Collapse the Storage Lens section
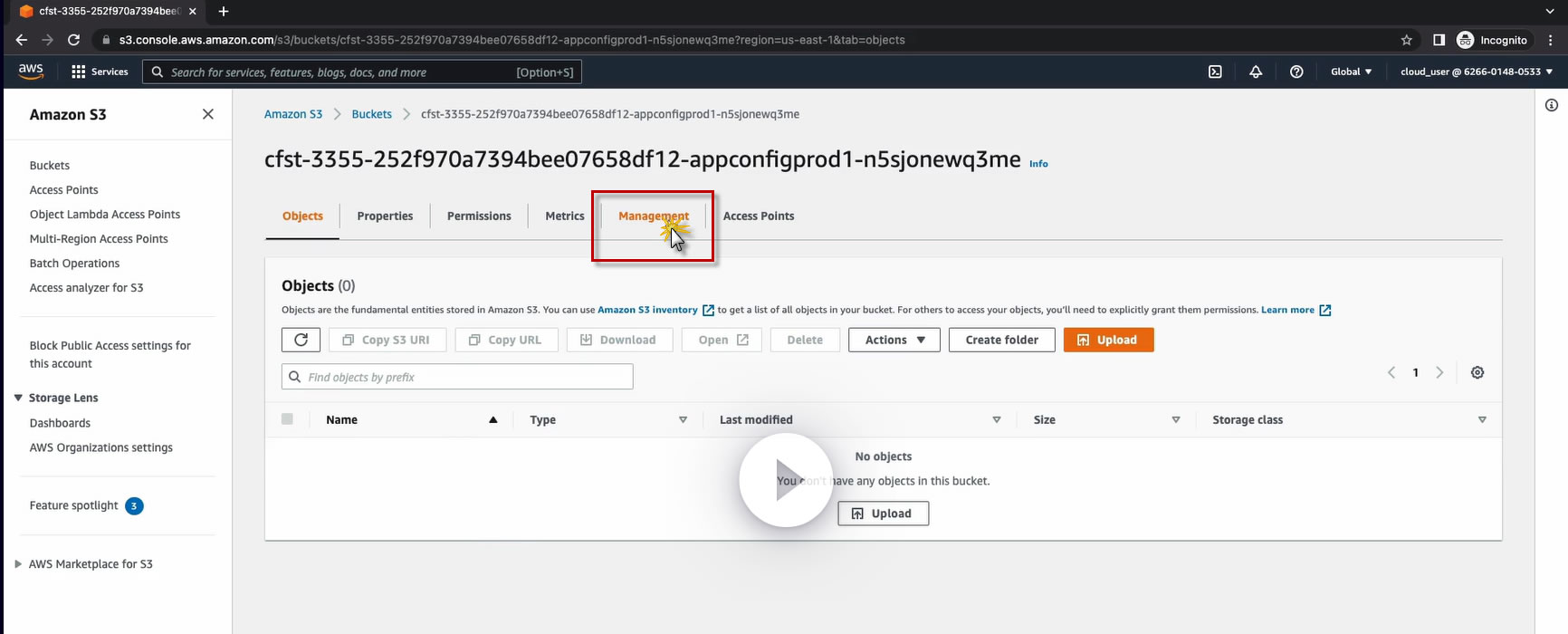The width and height of the screenshot is (1568, 634). point(18,398)
